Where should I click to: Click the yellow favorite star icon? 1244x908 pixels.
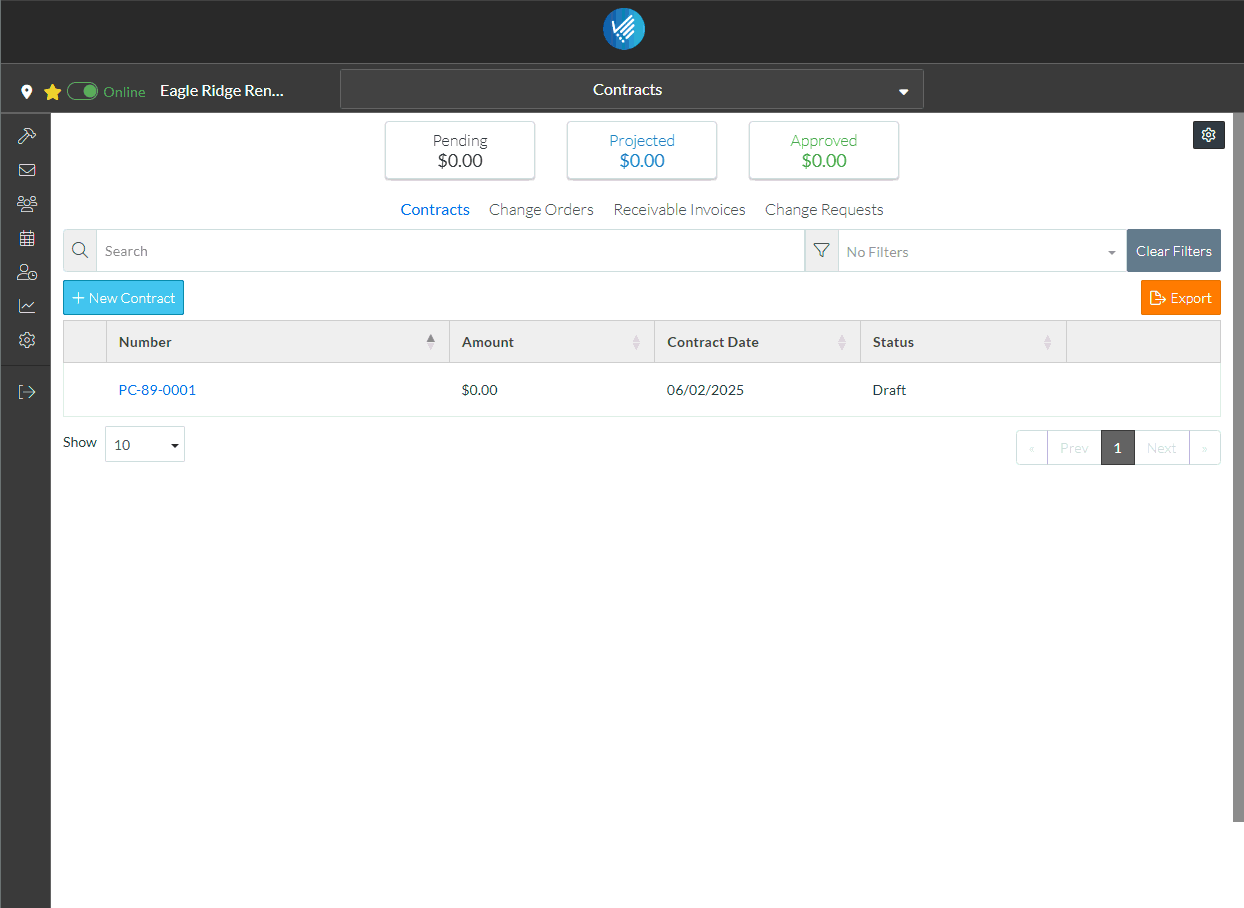click(53, 92)
